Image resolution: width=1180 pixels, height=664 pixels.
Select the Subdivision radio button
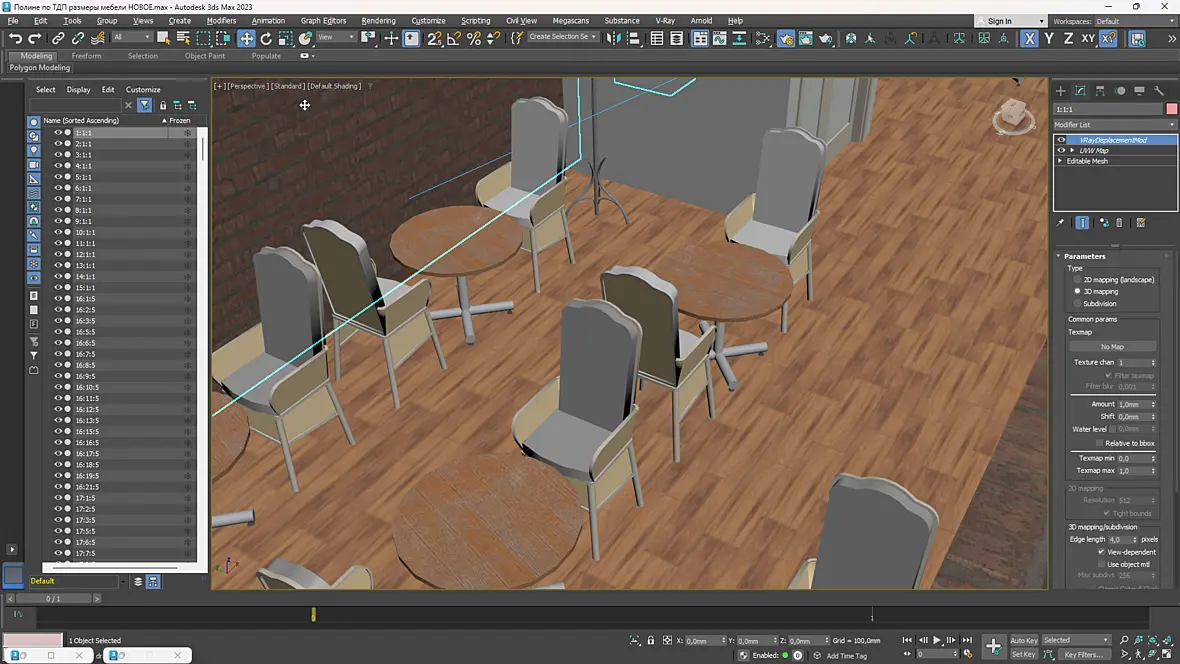click(x=1078, y=303)
